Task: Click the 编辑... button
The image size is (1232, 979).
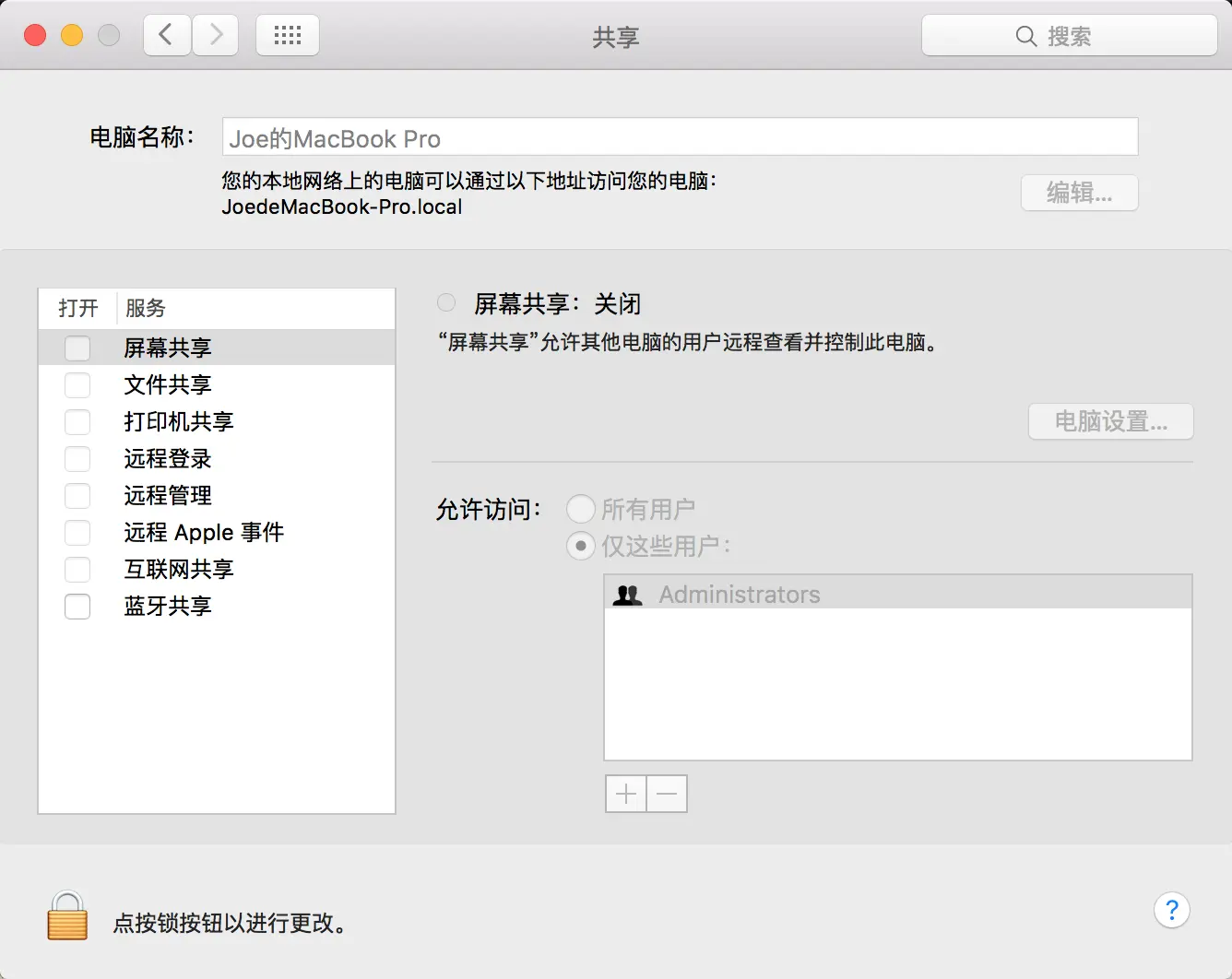Action: [1079, 193]
